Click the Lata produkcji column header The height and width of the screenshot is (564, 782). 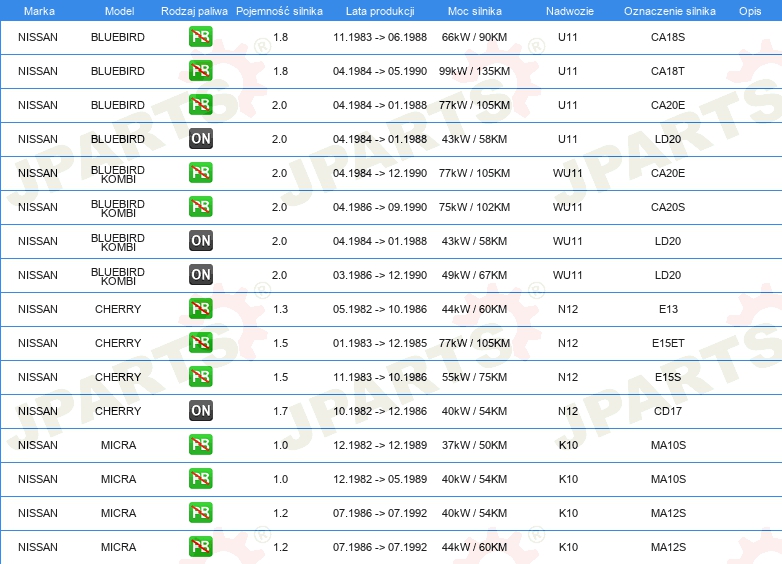pyautogui.click(x=380, y=11)
